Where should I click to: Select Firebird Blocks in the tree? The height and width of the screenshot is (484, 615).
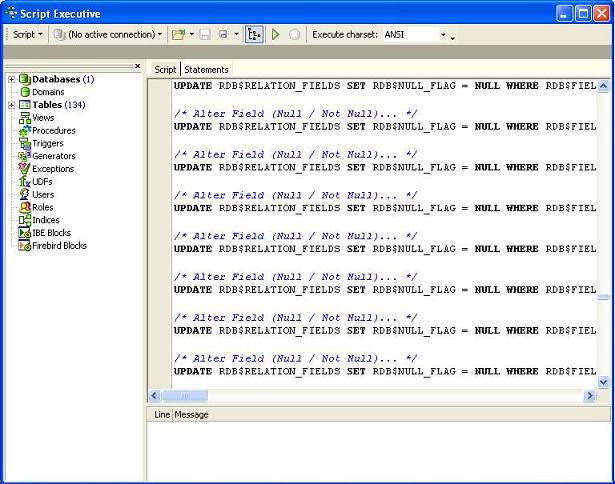(59, 245)
